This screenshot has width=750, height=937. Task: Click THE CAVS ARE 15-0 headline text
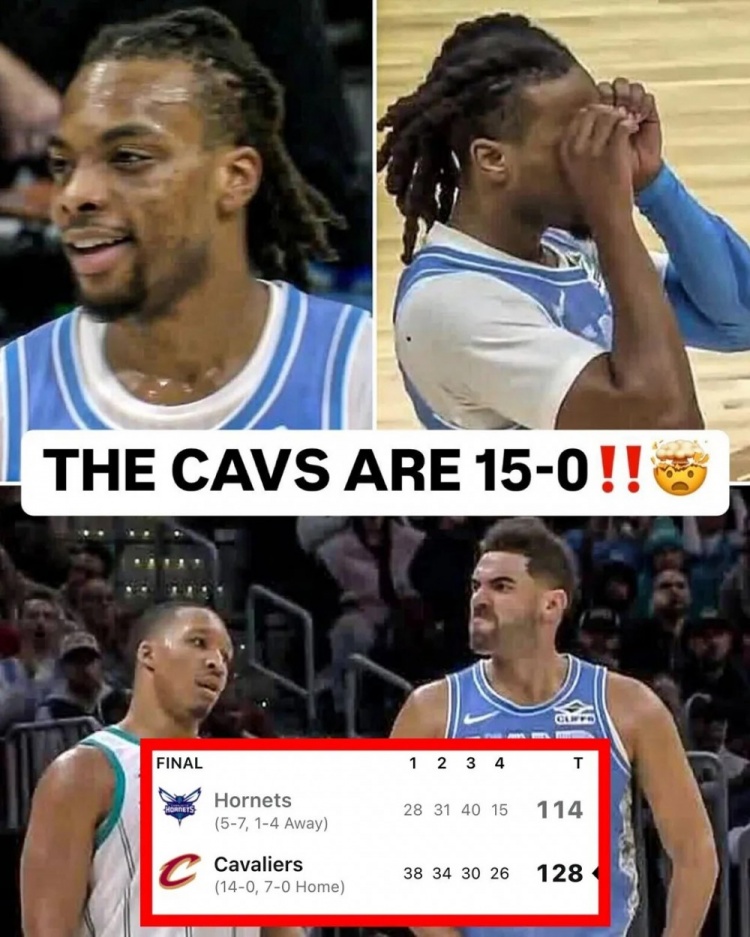click(317, 468)
